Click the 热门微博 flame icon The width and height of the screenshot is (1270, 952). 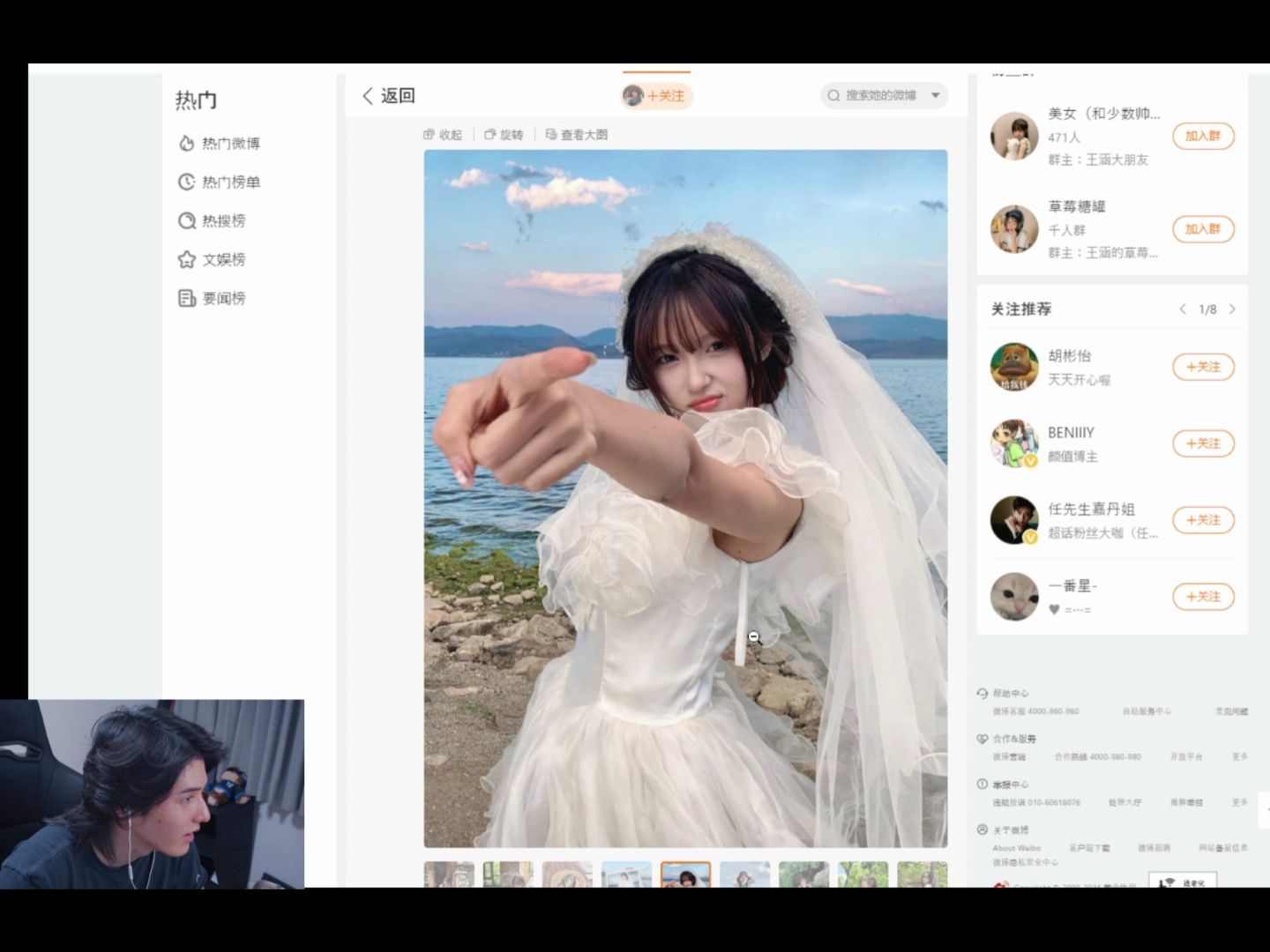pyautogui.click(x=186, y=143)
